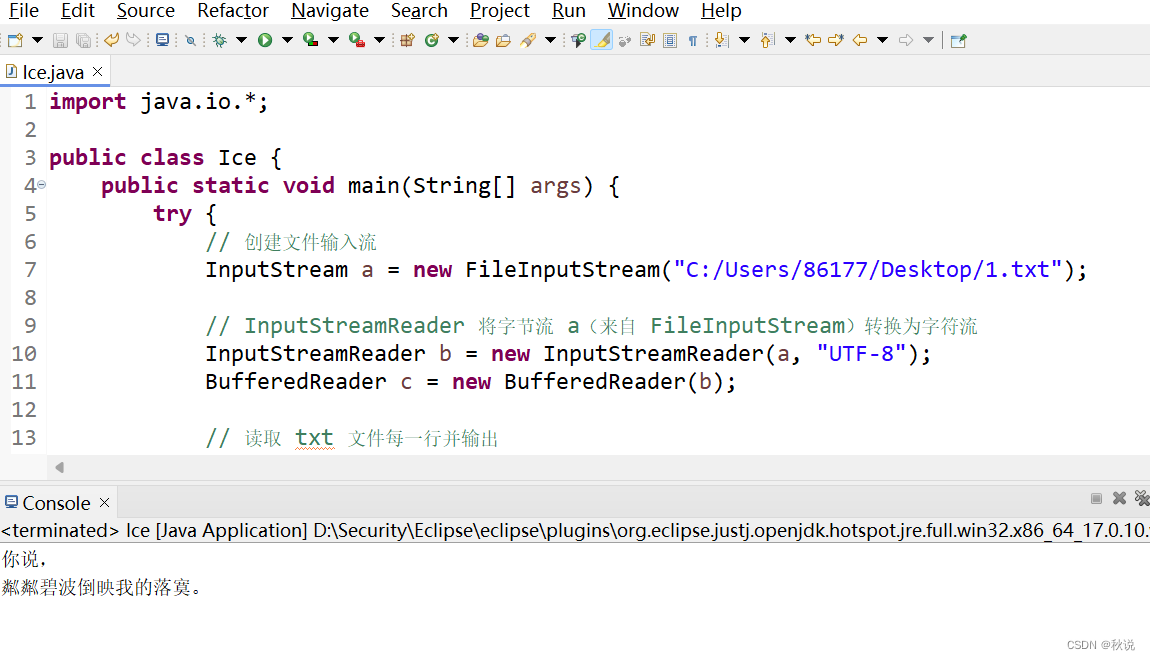
Task: Expand the Debug dropdown arrow
Action: pyautogui.click(x=241, y=40)
